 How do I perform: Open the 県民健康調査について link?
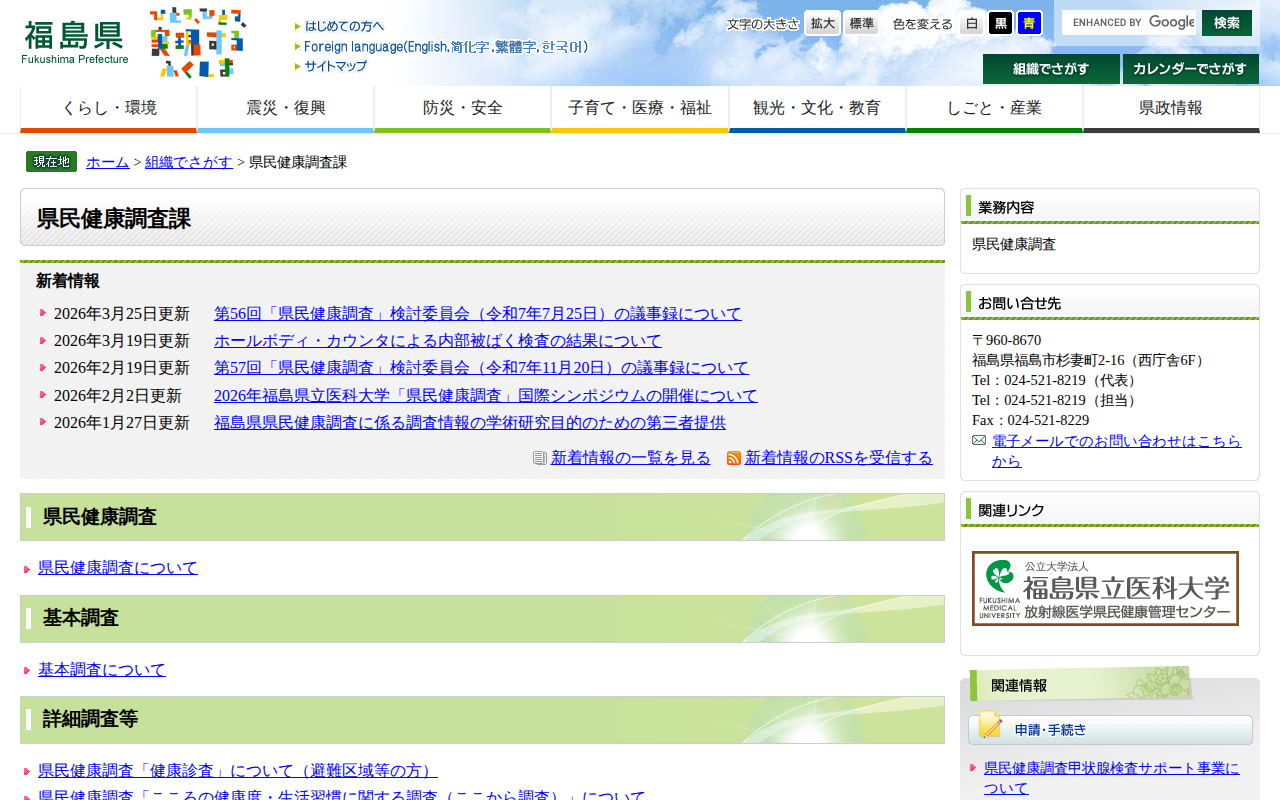117,567
